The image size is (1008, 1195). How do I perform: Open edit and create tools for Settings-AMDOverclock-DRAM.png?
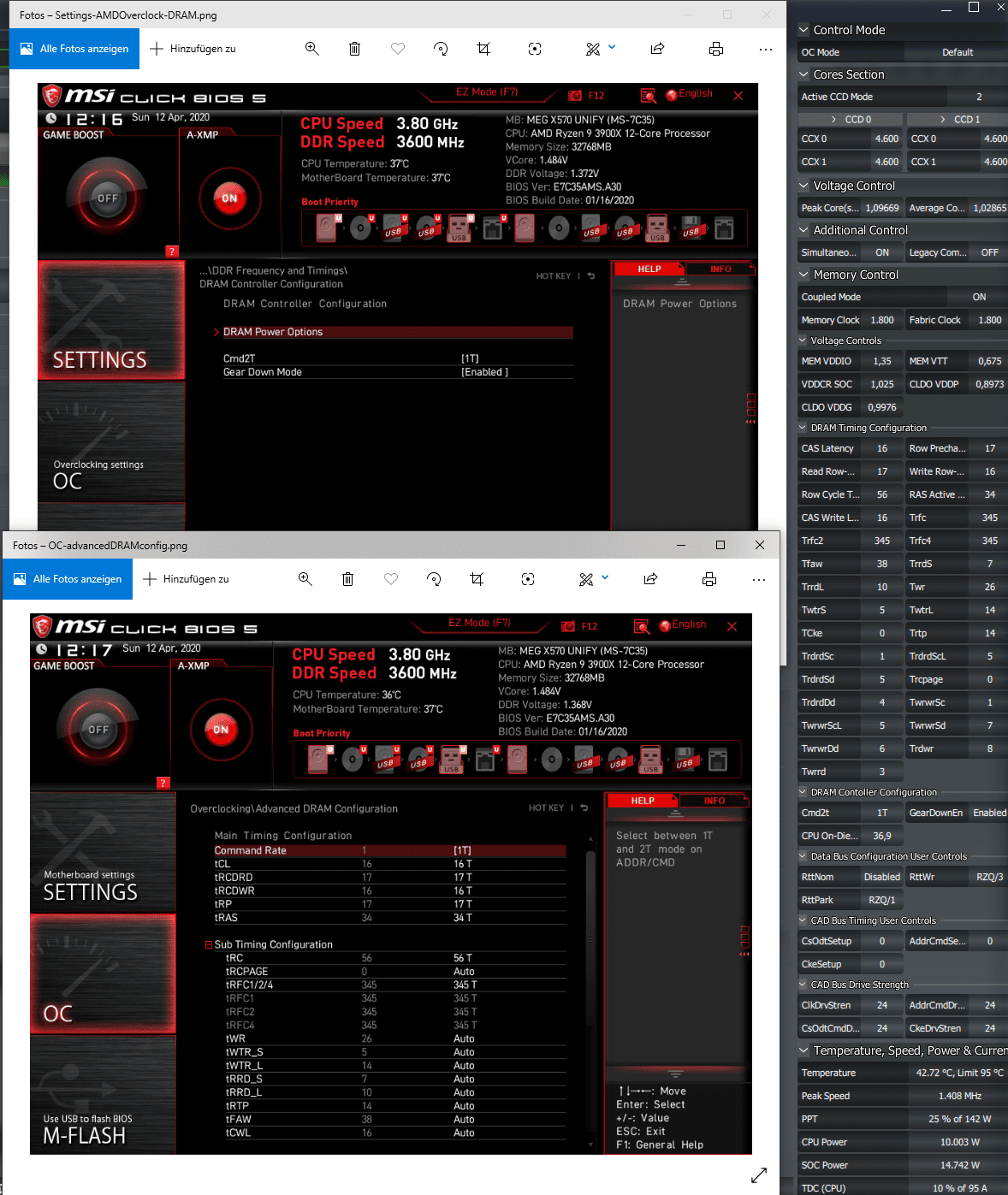pos(601,49)
